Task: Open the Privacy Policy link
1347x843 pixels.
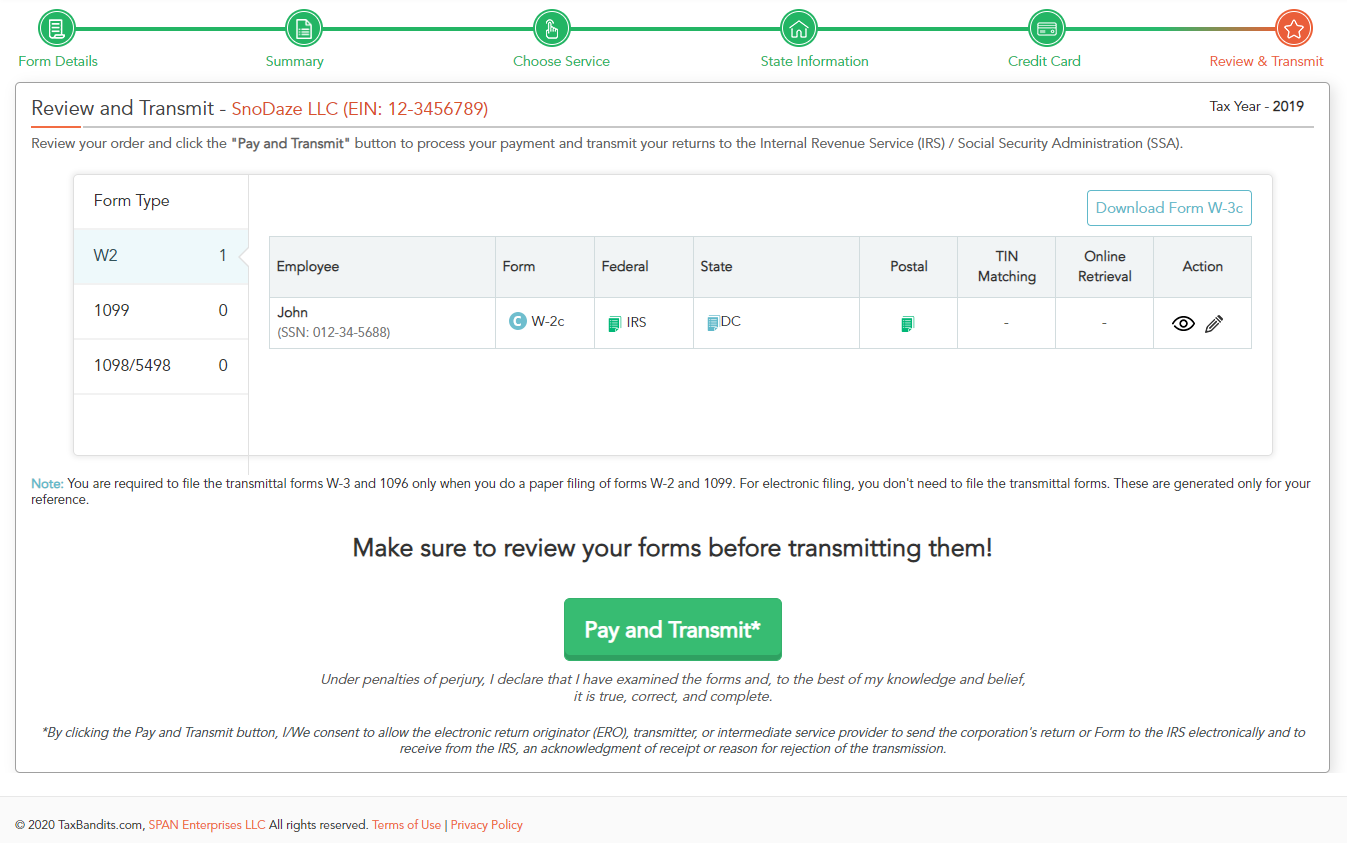Action: coord(486,825)
